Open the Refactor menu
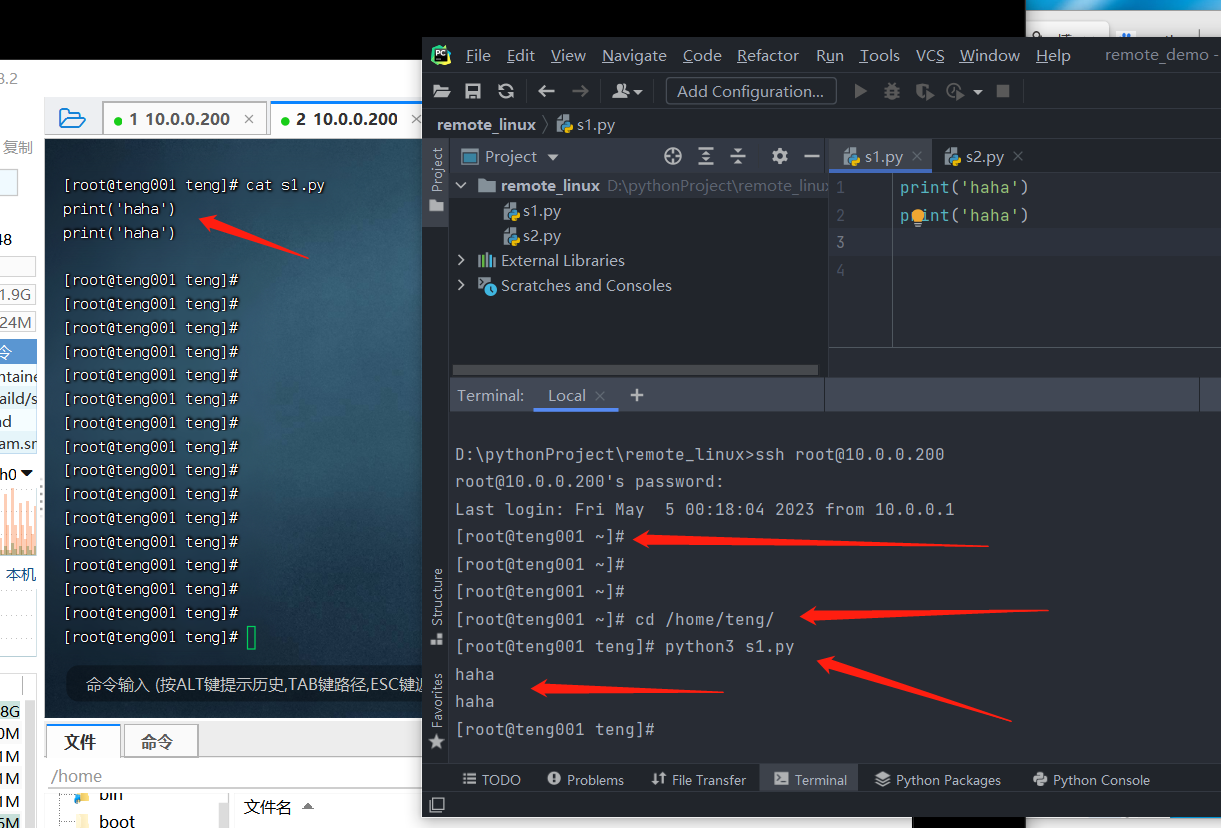The width and height of the screenshot is (1221, 828). 768,55
